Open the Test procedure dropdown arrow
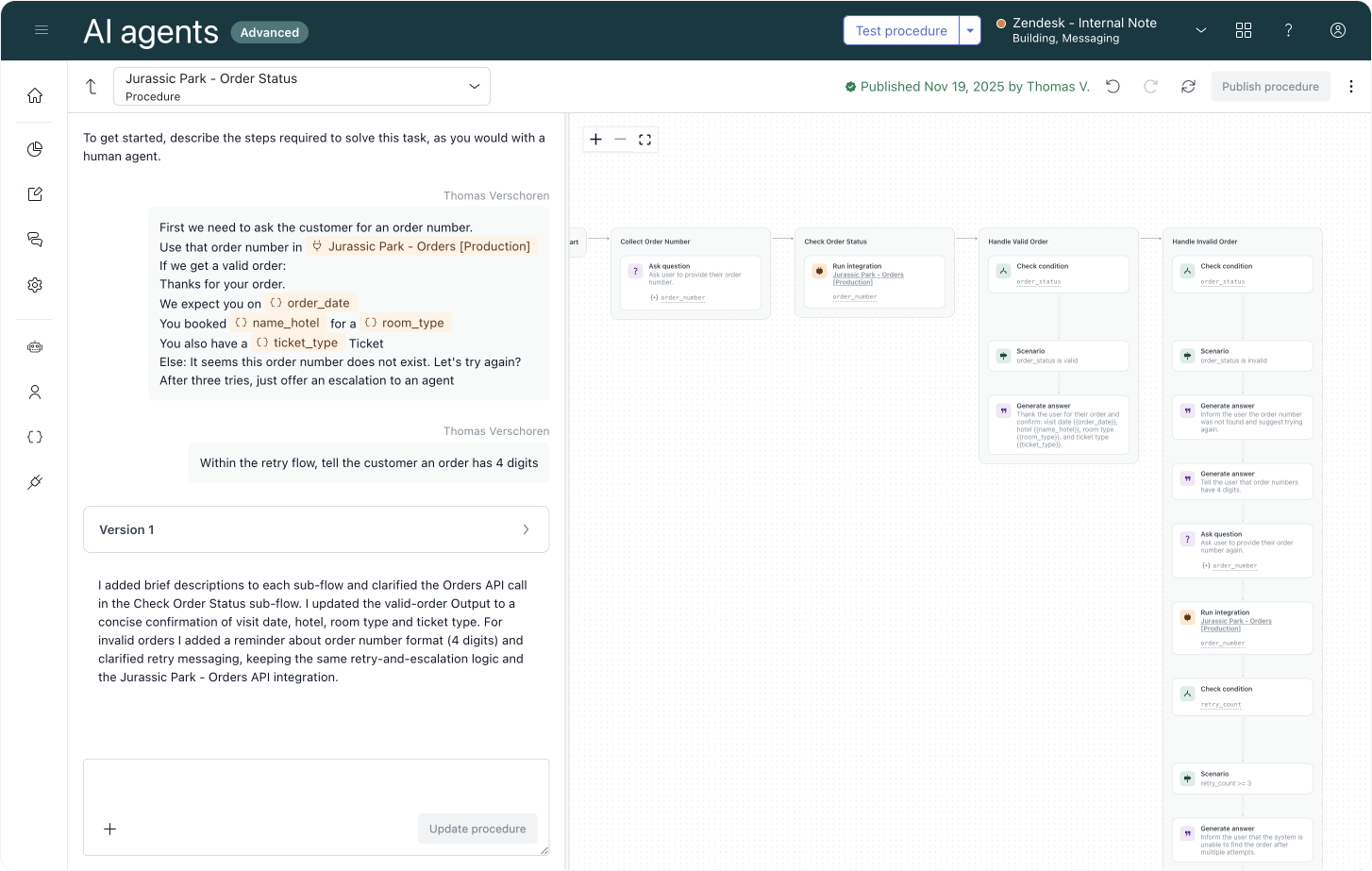Image resolution: width=1372 pixels, height=871 pixels. 970,30
